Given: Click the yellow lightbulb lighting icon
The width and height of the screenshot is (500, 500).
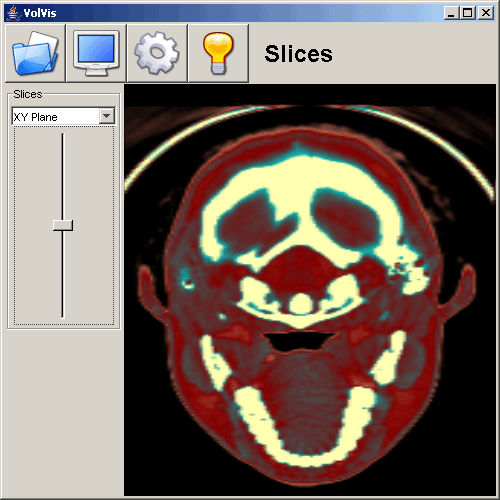Looking at the screenshot, I should [218, 53].
